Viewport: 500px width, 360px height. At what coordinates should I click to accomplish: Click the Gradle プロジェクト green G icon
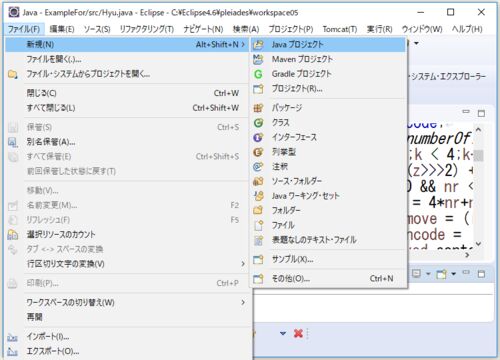258,74
